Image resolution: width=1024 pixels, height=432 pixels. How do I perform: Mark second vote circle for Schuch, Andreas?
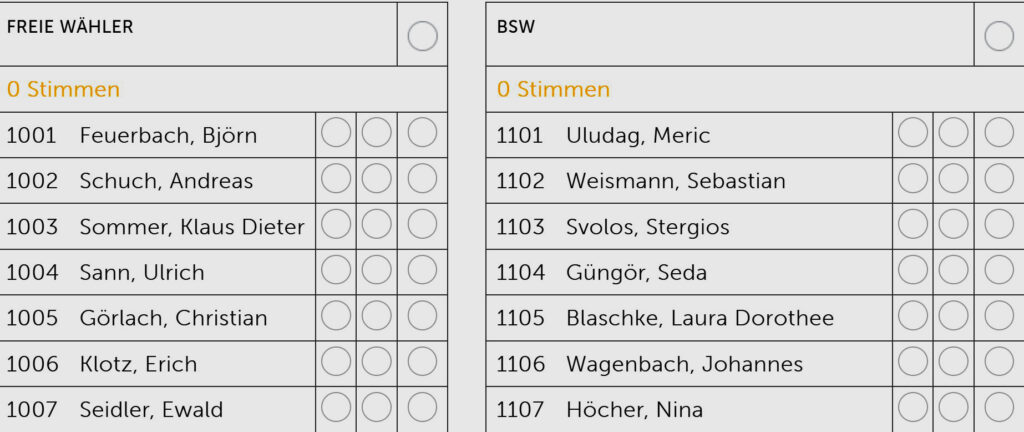point(376,179)
